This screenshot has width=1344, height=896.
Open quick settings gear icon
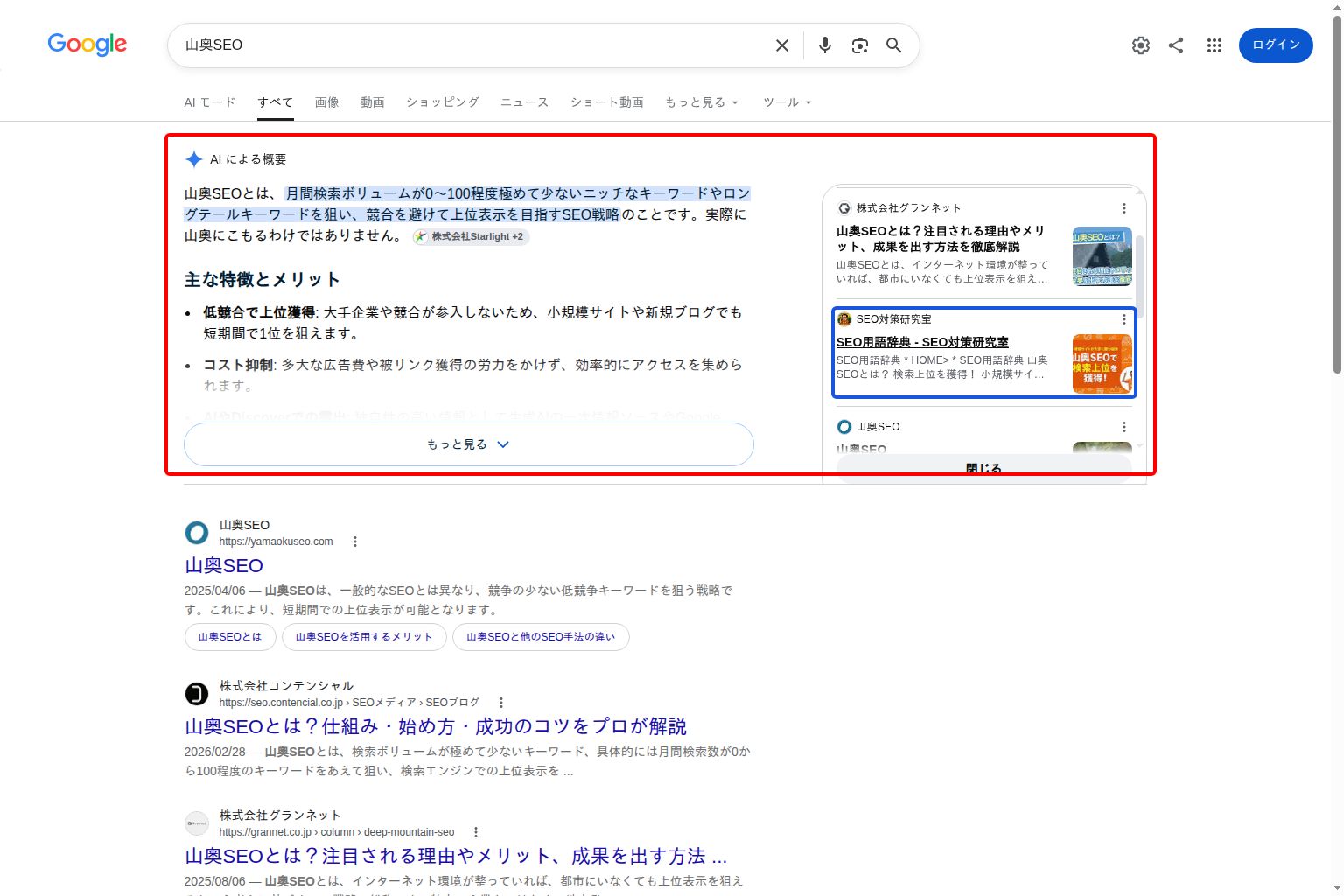coord(1141,45)
